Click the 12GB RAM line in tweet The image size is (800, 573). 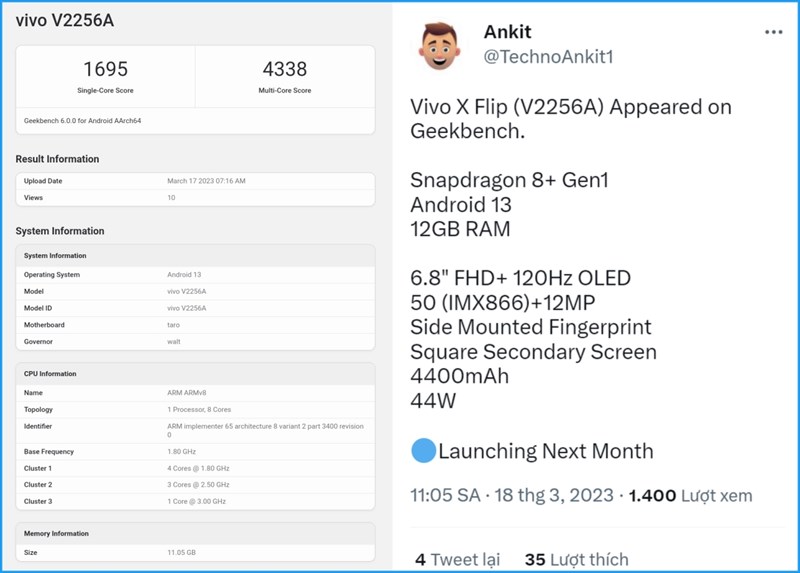tap(460, 229)
